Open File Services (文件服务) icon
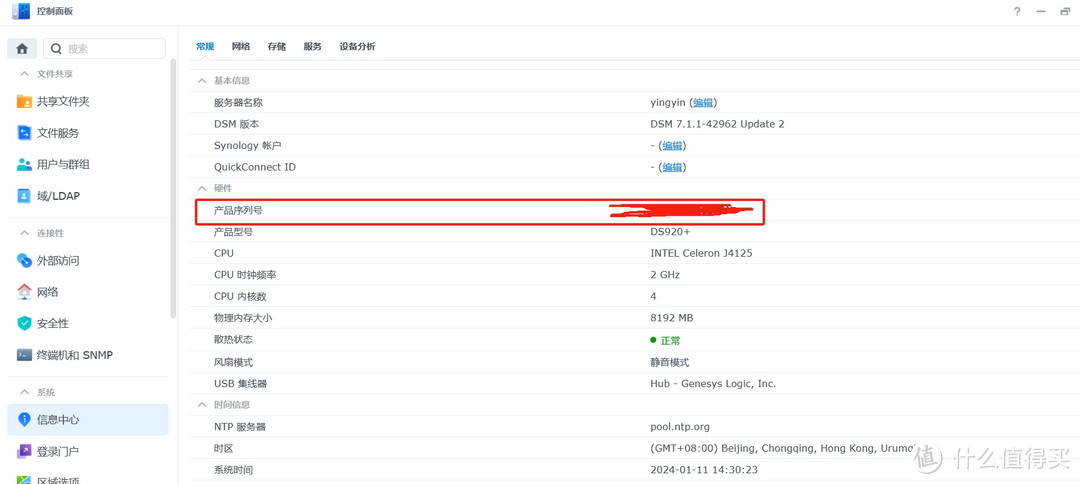1080x484 pixels. coord(24,134)
